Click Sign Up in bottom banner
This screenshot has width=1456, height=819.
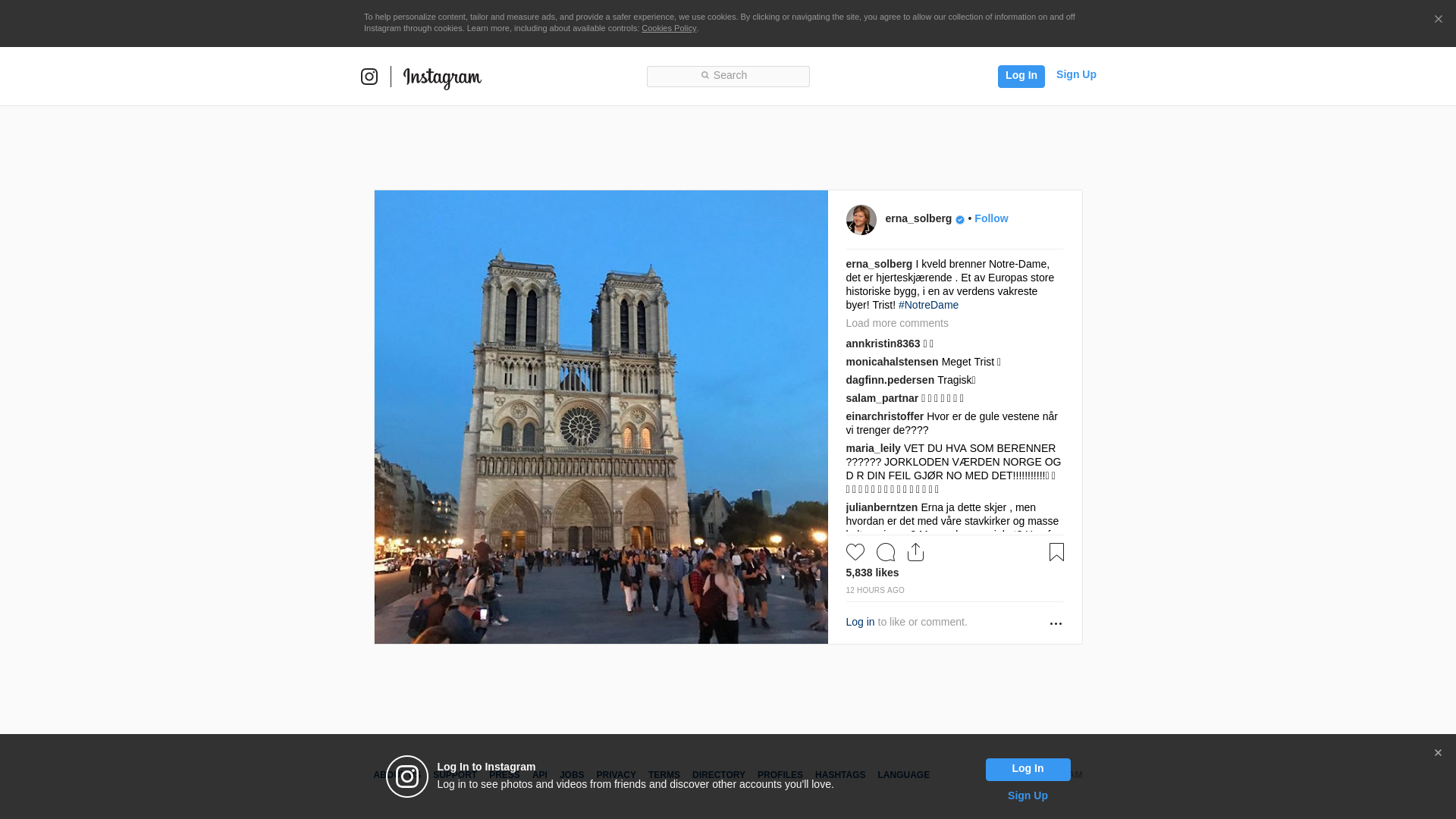[1028, 795]
